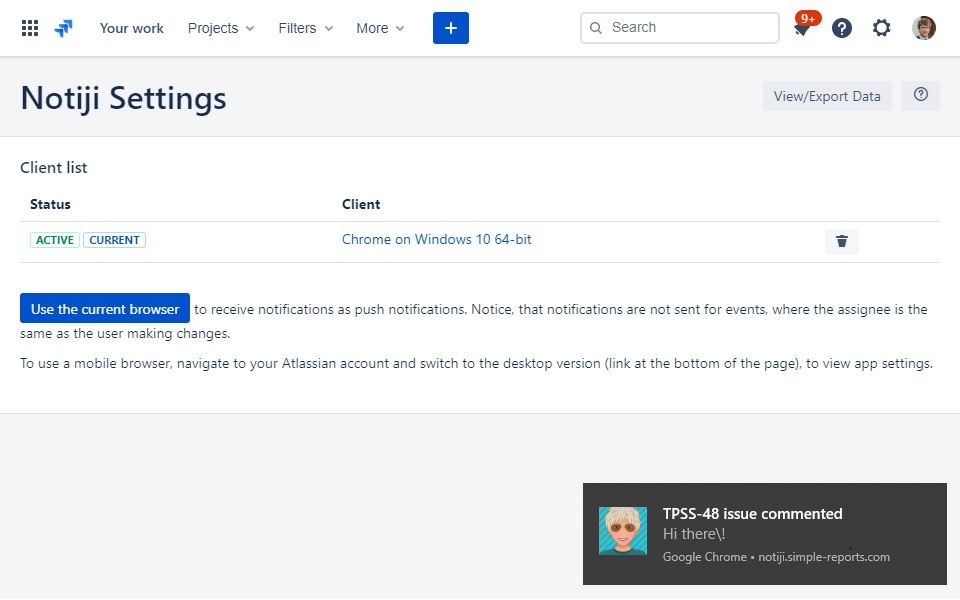Click the Jira logo icon
This screenshot has width=960, height=600.
[x=64, y=28]
